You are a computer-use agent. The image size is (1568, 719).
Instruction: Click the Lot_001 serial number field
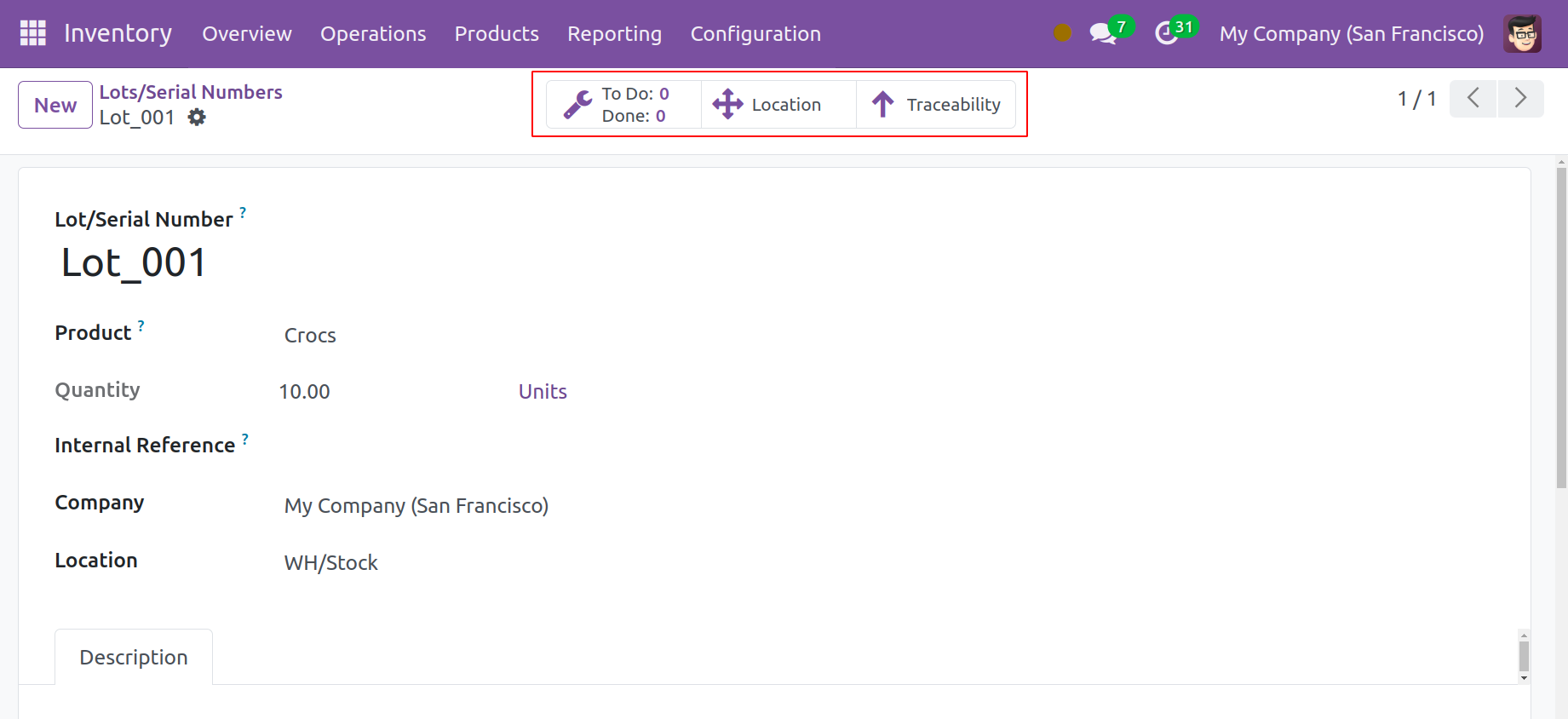tap(134, 262)
